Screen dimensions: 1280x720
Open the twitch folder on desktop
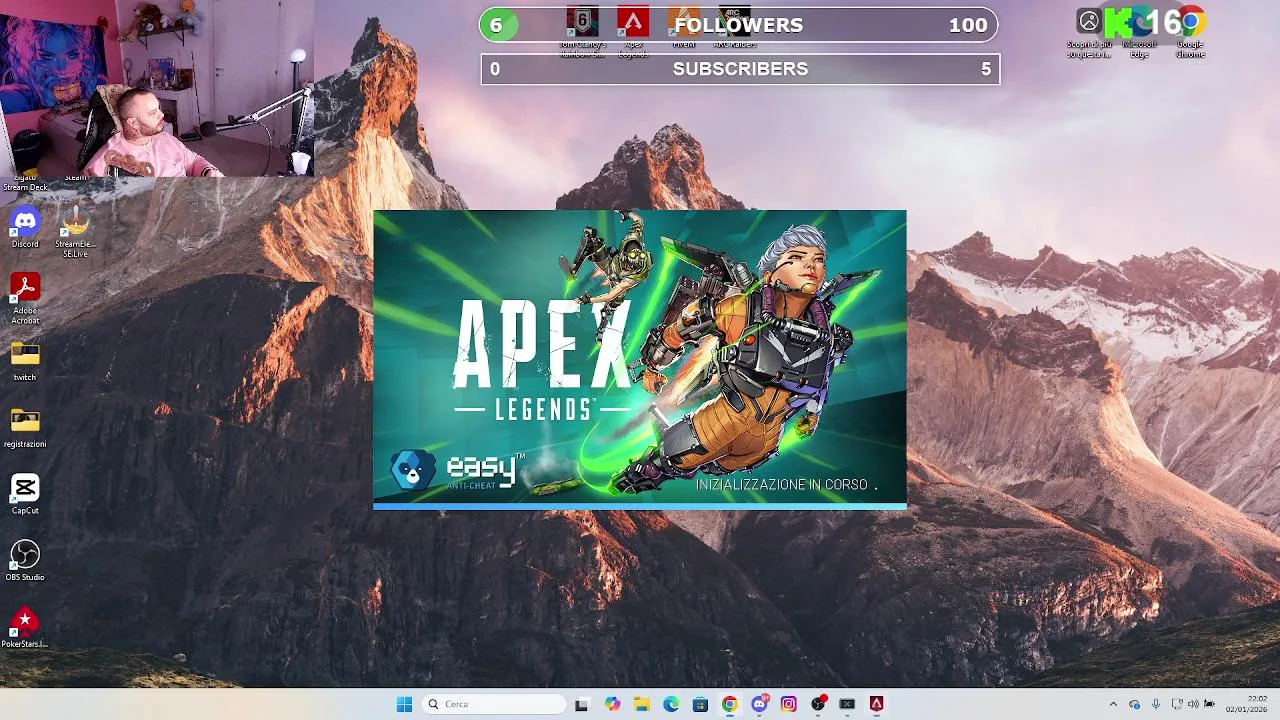(x=25, y=361)
